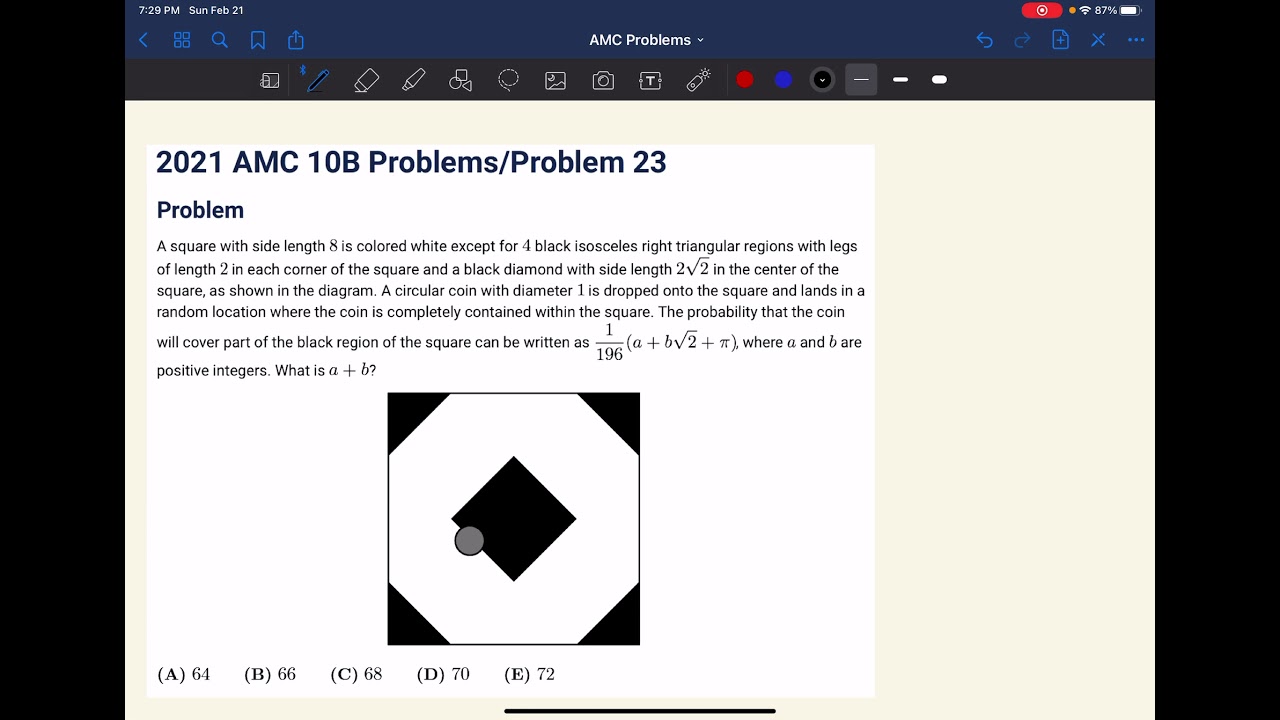Click answer choice (C) 68
1280x720 pixels.
pyautogui.click(x=356, y=674)
